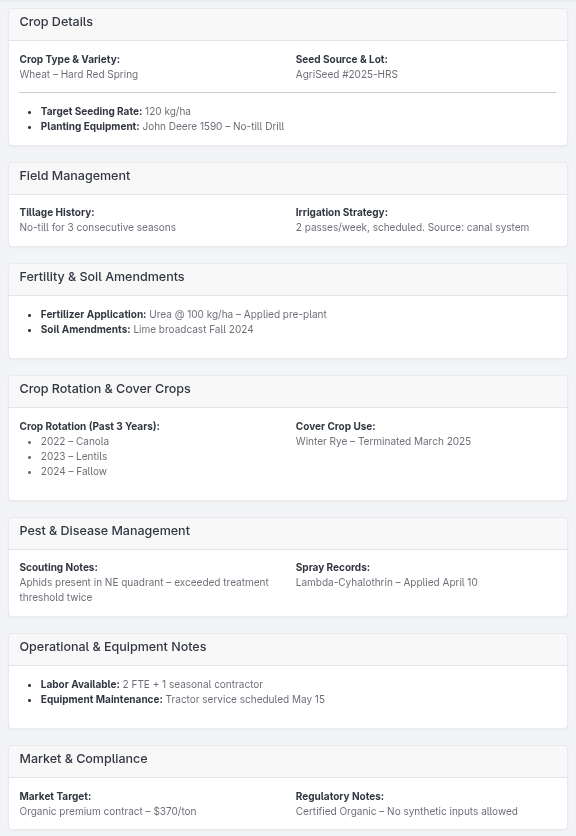The width and height of the screenshot is (576, 836).
Task: Select the AgriSeed #2025-HRS seed lot text
Action: (x=347, y=74)
